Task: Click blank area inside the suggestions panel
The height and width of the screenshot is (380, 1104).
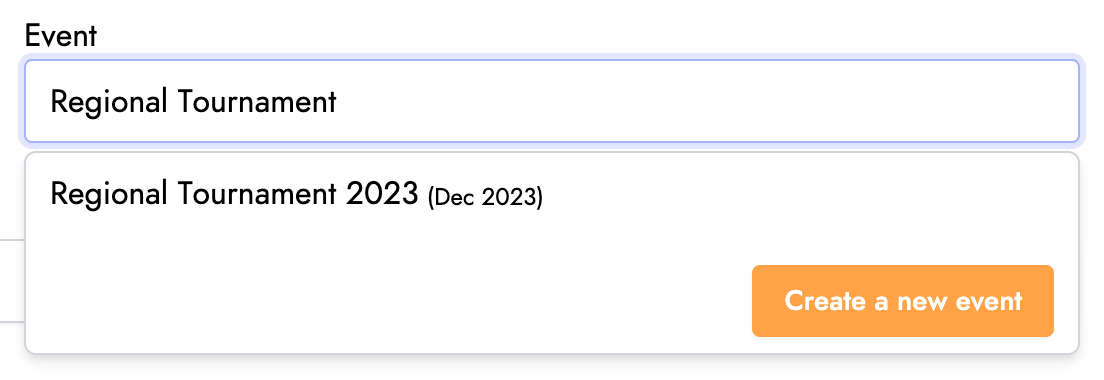Action: click(x=352, y=296)
